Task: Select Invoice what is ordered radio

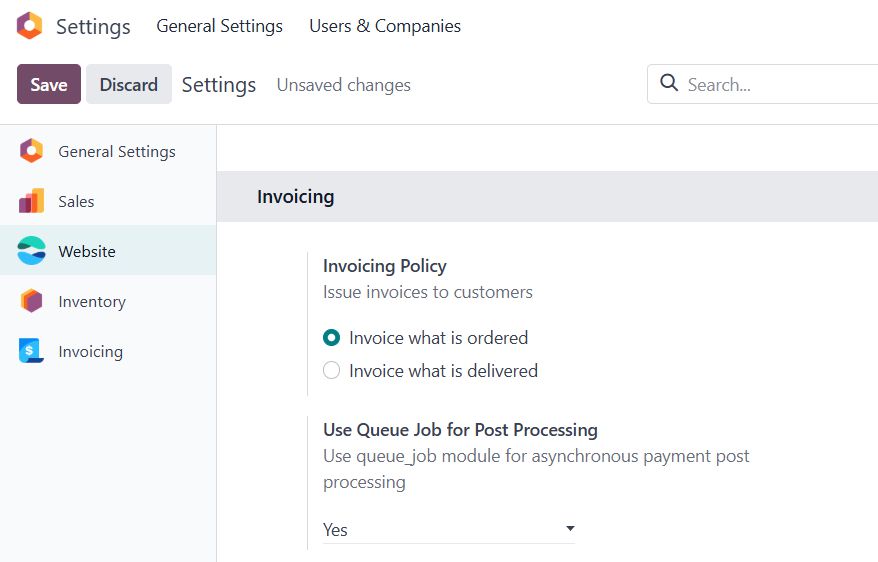Action: [x=332, y=338]
